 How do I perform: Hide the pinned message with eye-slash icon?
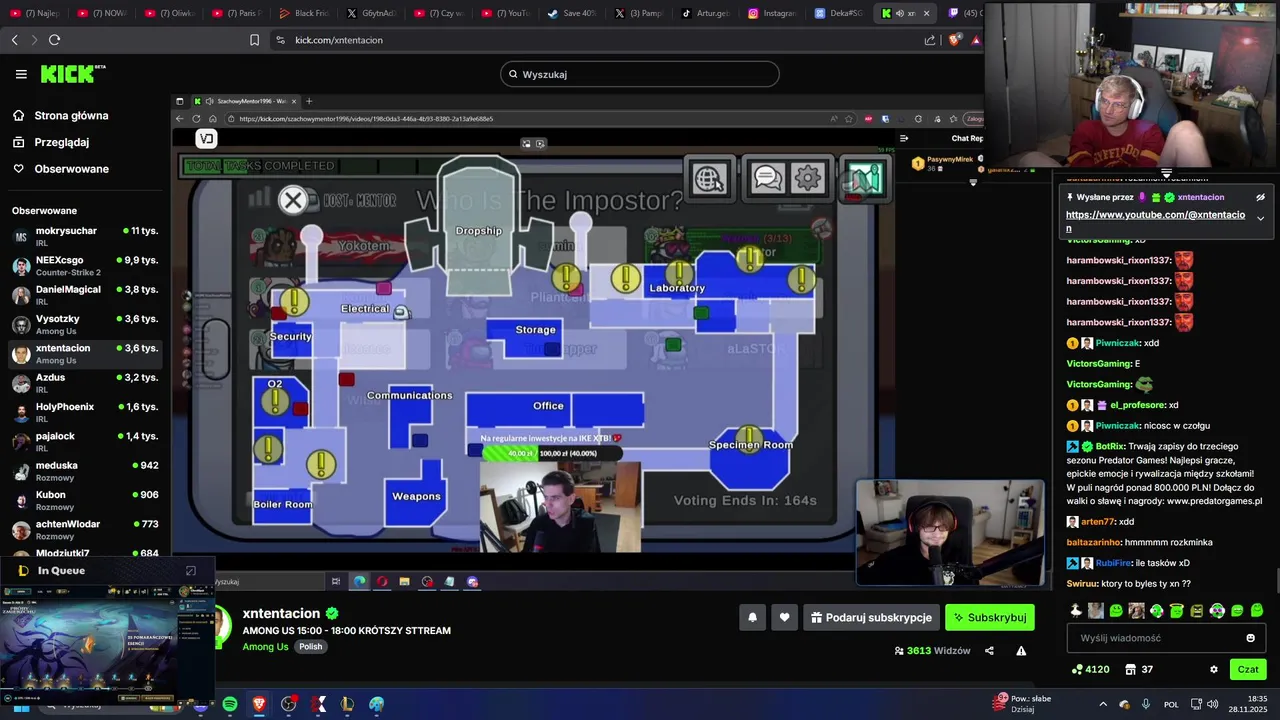pyautogui.click(x=1260, y=197)
